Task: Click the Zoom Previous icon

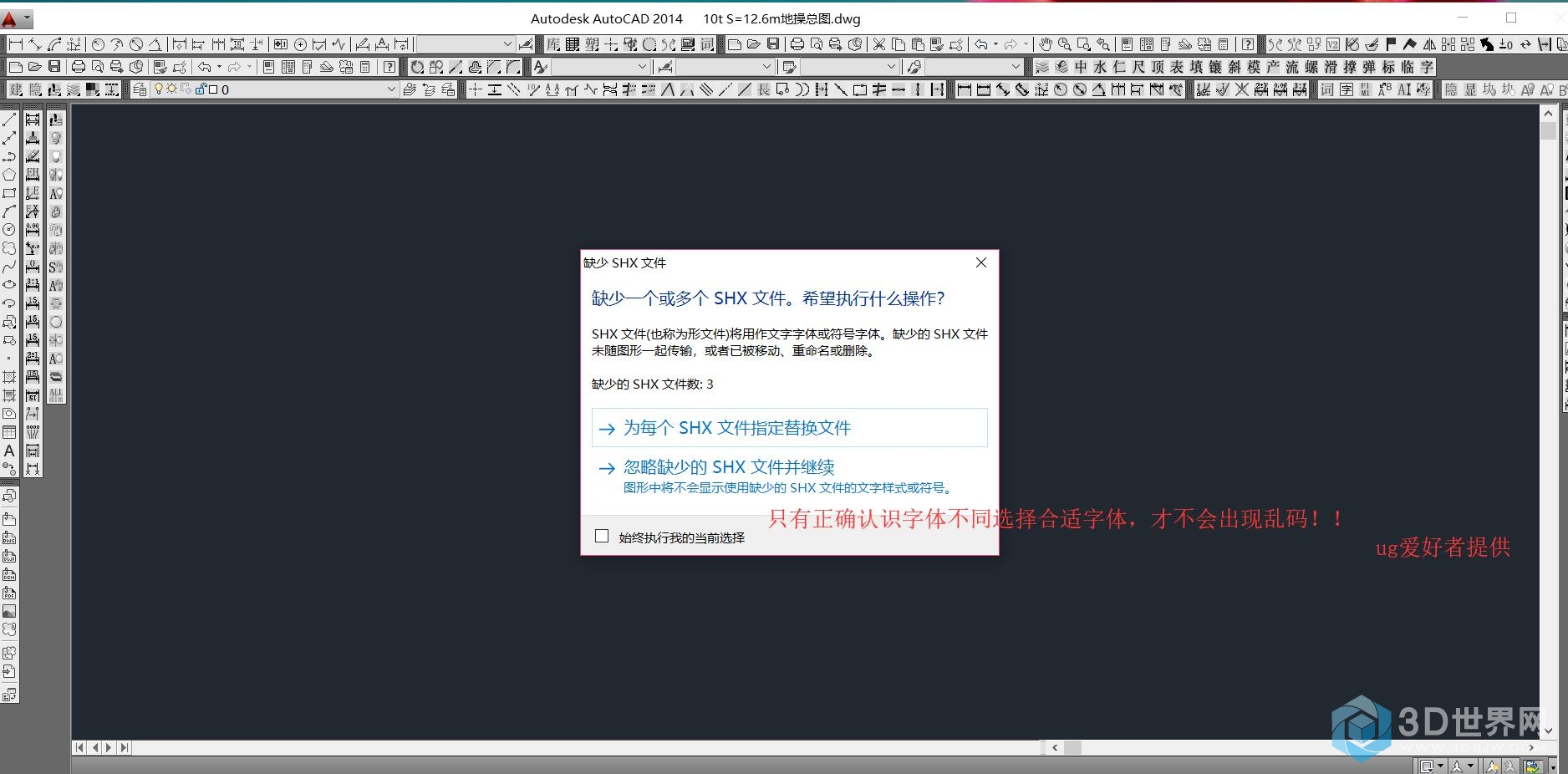Action: tap(1103, 44)
